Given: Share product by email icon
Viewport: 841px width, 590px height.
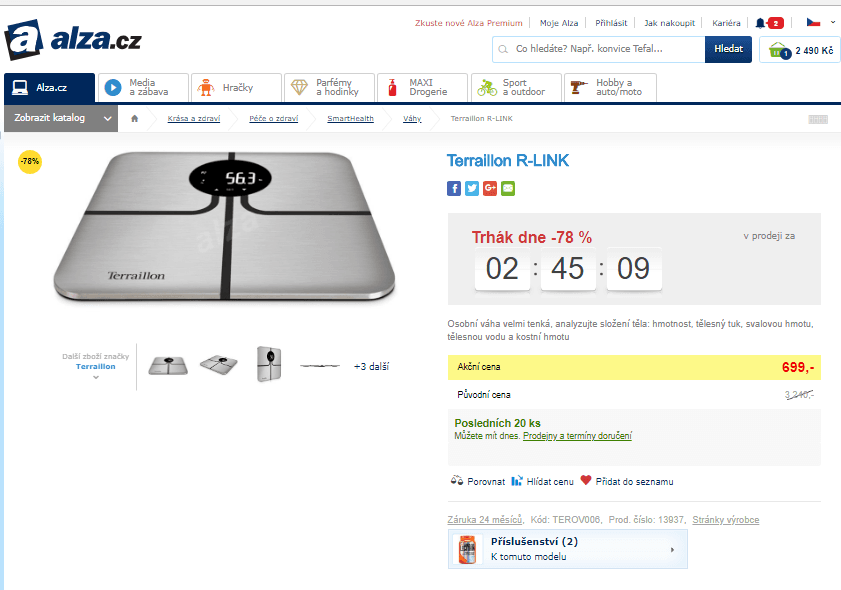Looking at the screenshot, I should point(508,188).
